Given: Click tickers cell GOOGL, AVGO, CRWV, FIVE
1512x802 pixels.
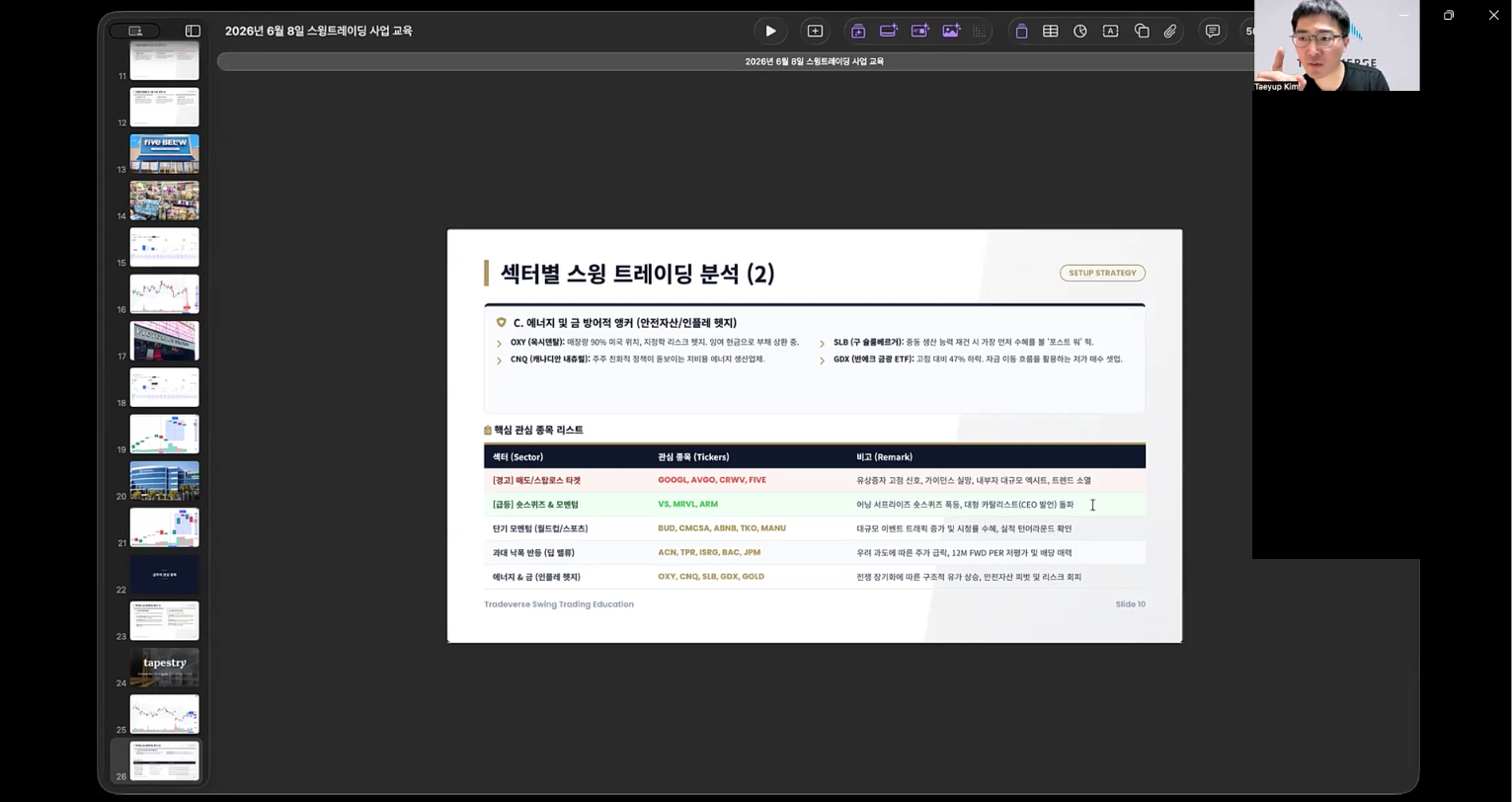Looking at the screenshot, I should coord(712,480).
